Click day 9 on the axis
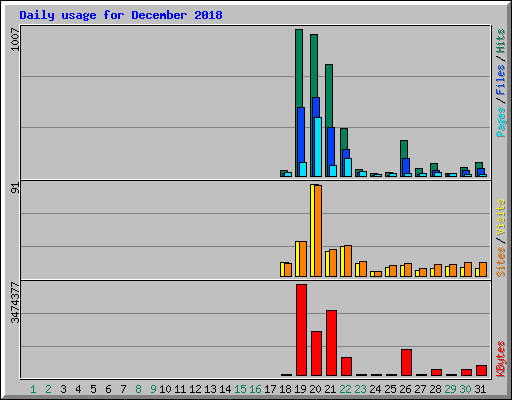Screen dimensions: 512x400 click(153, 389)
